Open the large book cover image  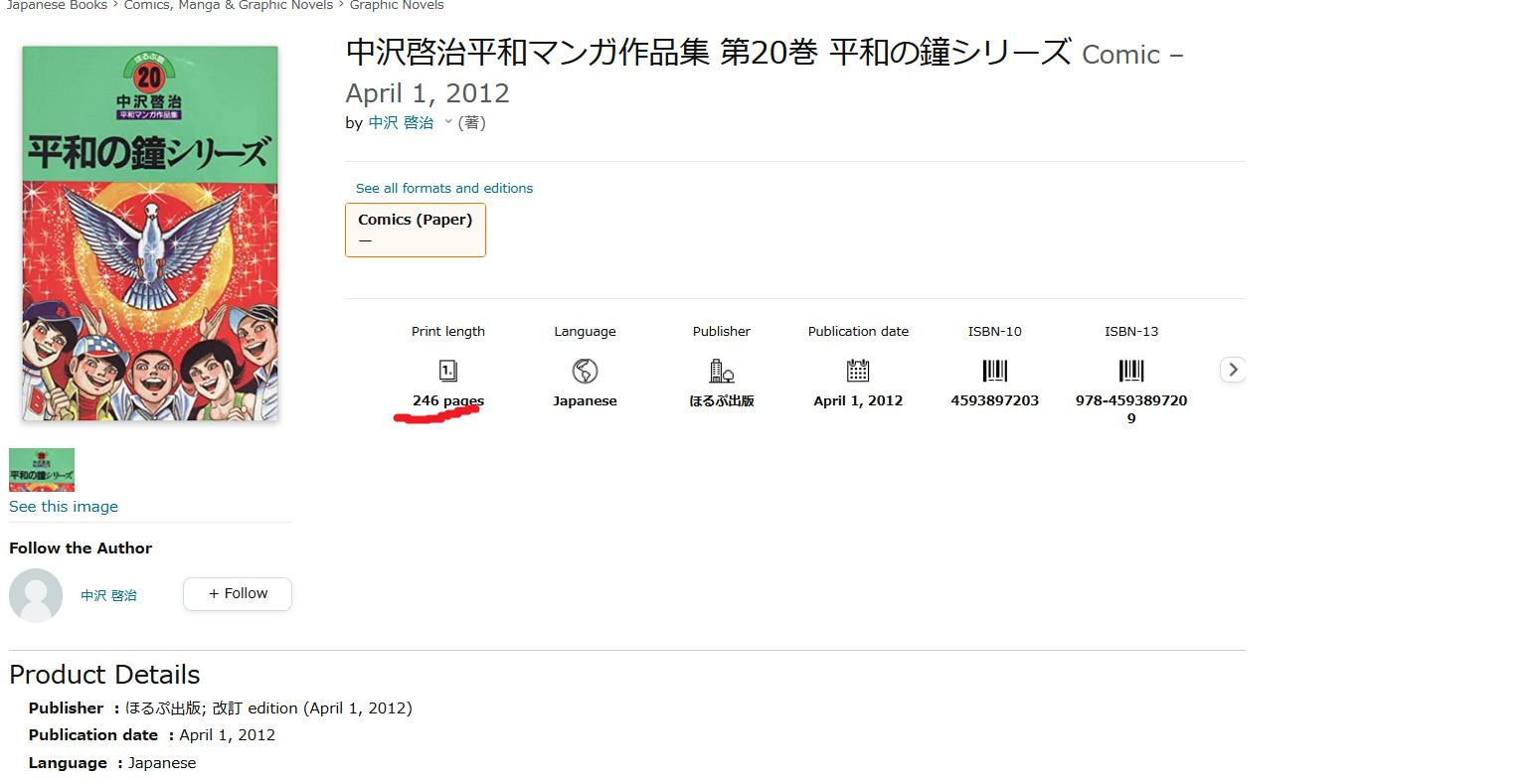click(x=150, y=234)
